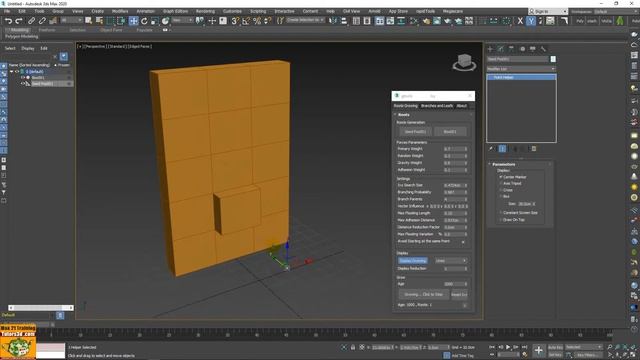
Task: Enable Box display checkbox
Action: coord(501,196)
